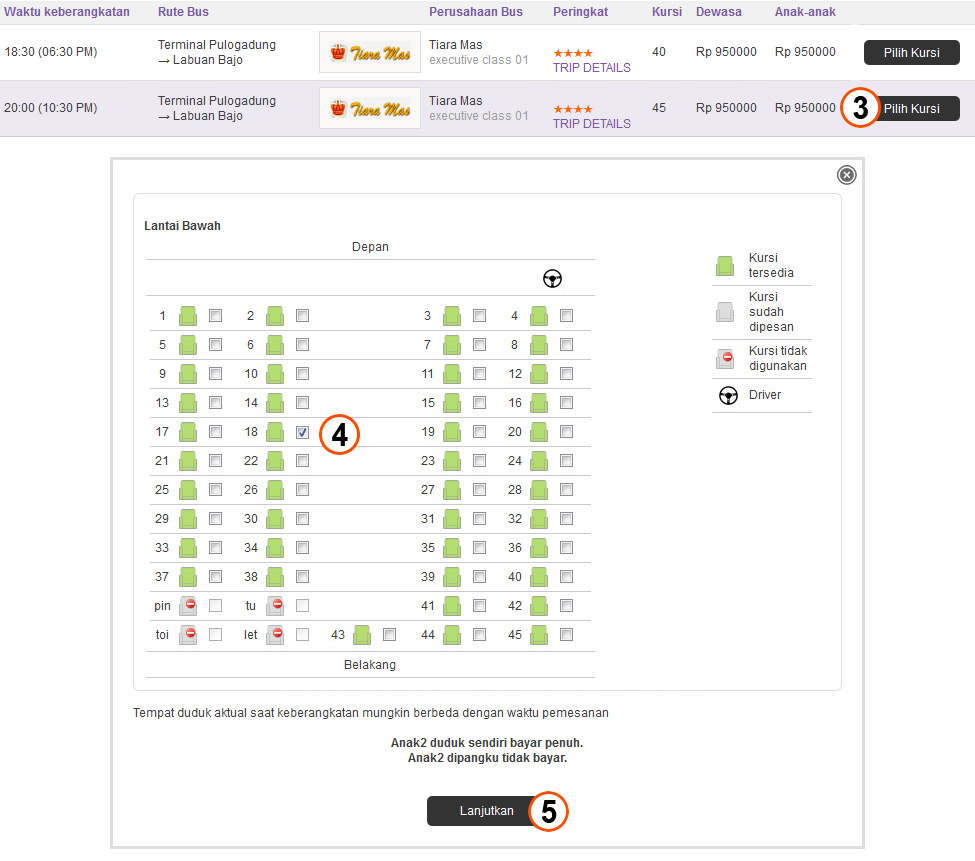Click the Perusahaan Bus column header
This screenshot has width=975, height=861.
point(476,12)
